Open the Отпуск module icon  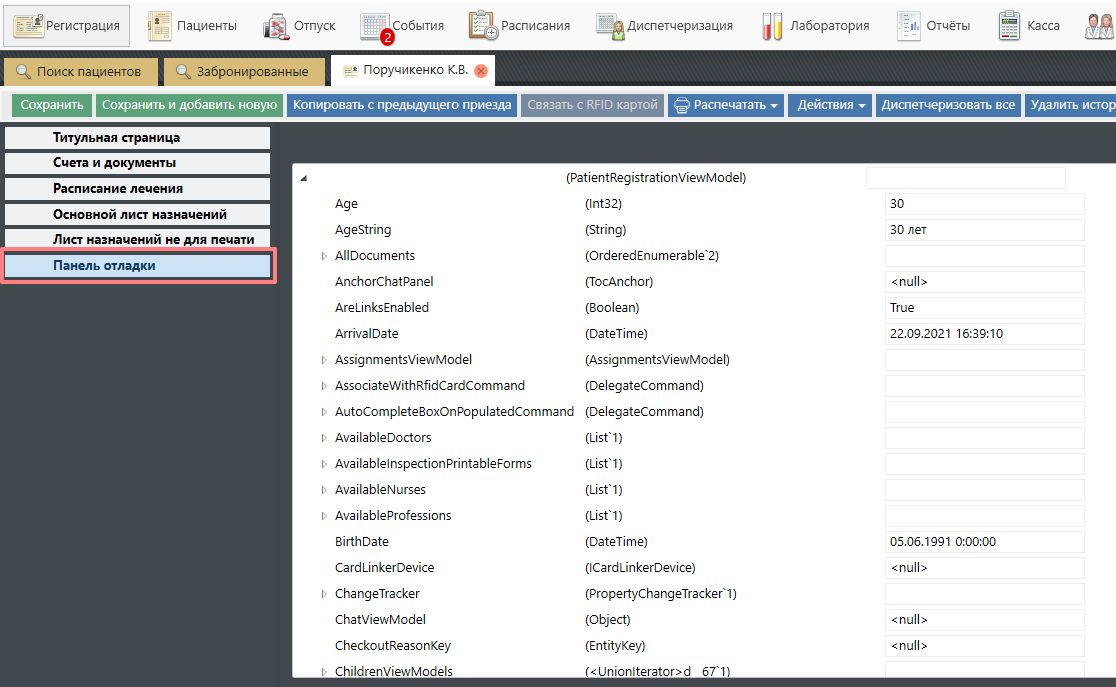276,26
